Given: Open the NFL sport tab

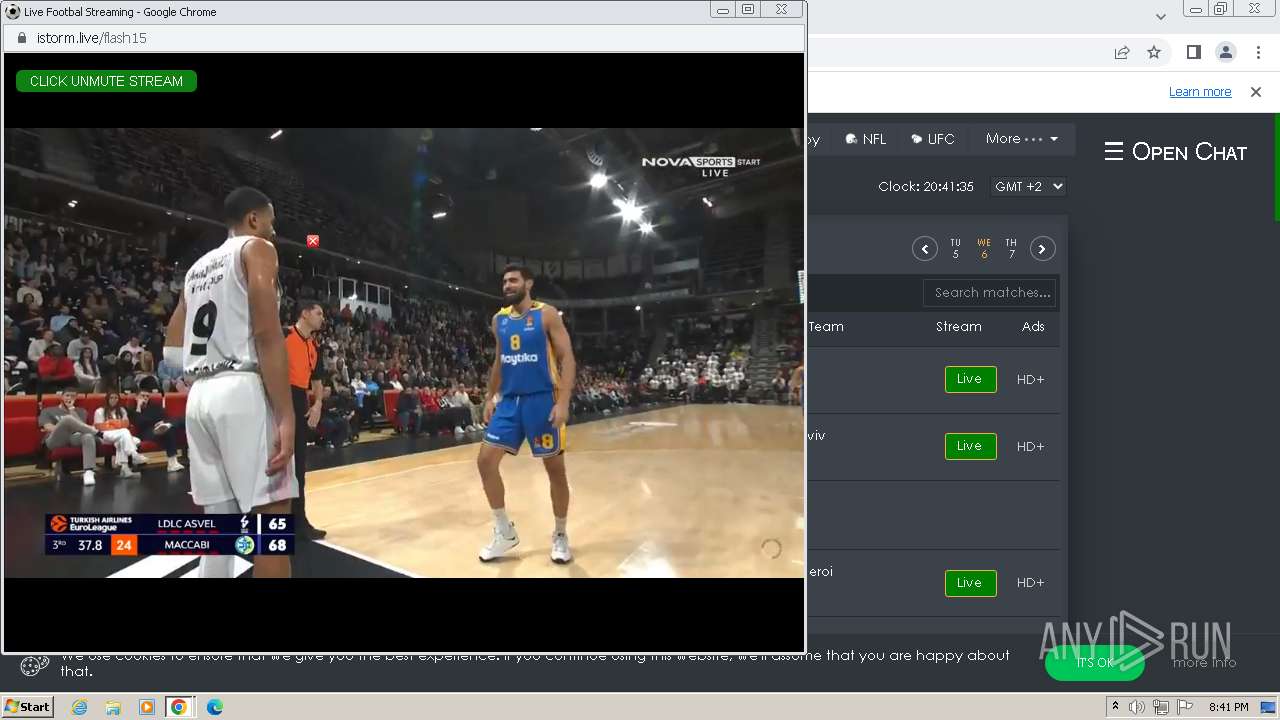Looking at the screenshot, I should coord(866,139).
